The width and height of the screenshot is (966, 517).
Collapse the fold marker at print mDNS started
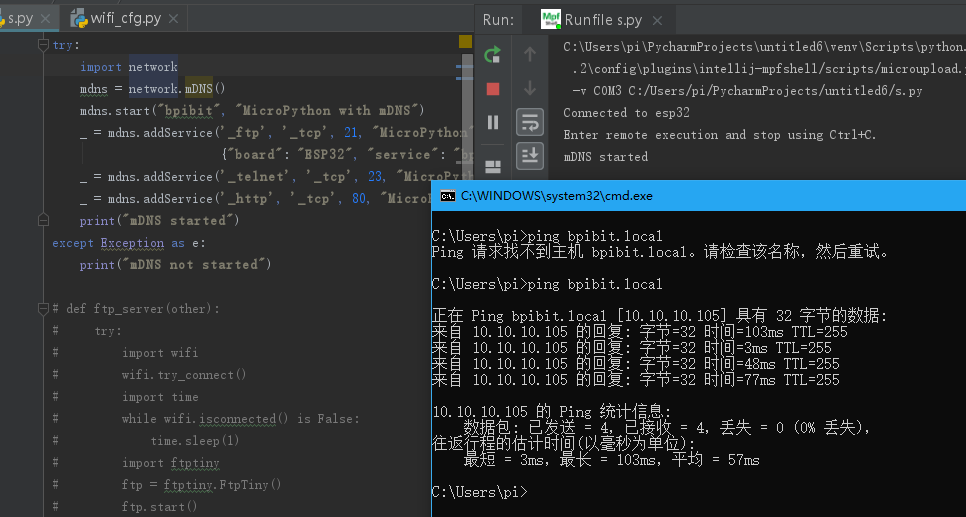tap(42, 221)
